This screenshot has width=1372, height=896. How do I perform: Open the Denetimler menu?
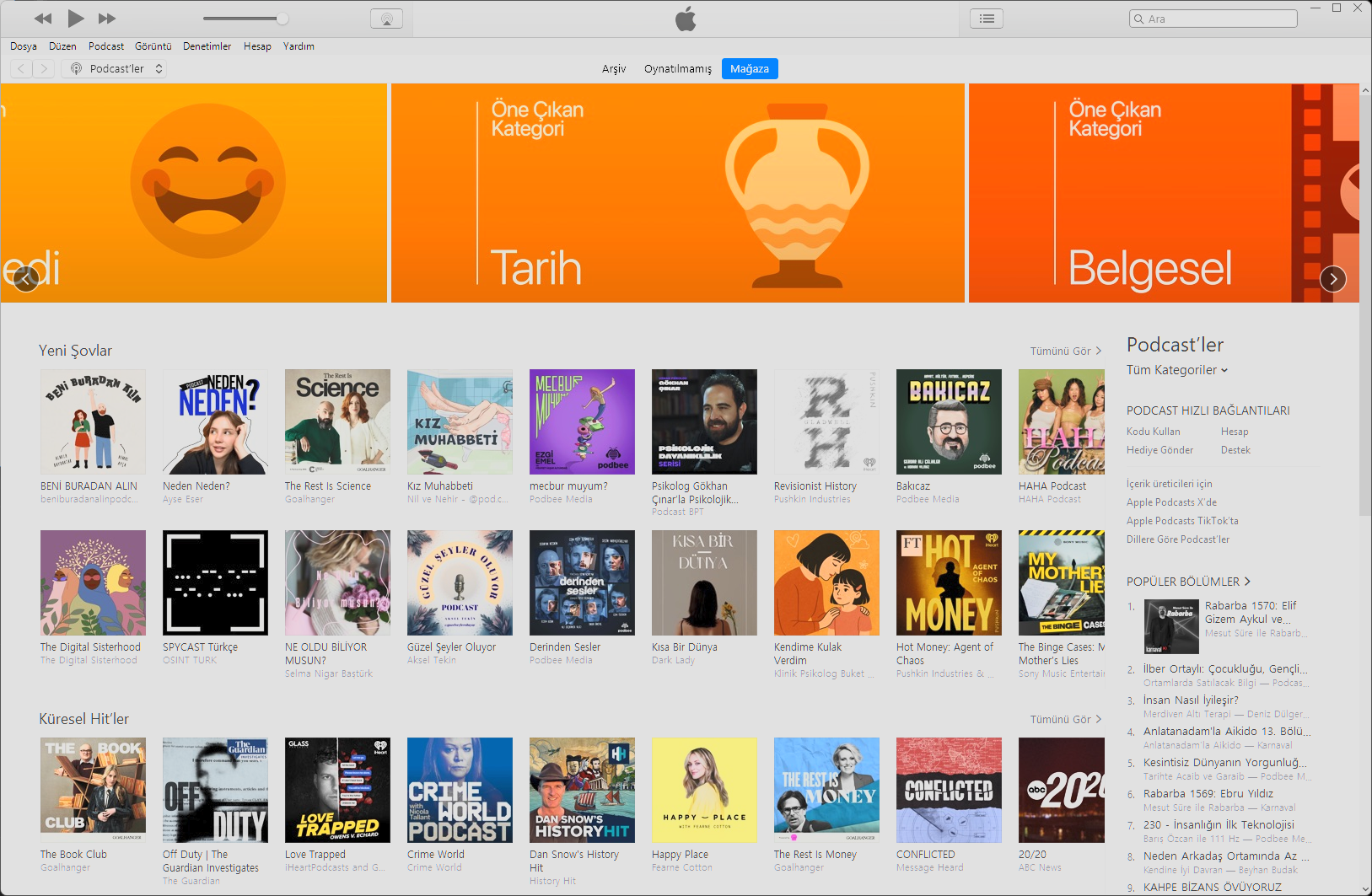click(x=207, y=46)
